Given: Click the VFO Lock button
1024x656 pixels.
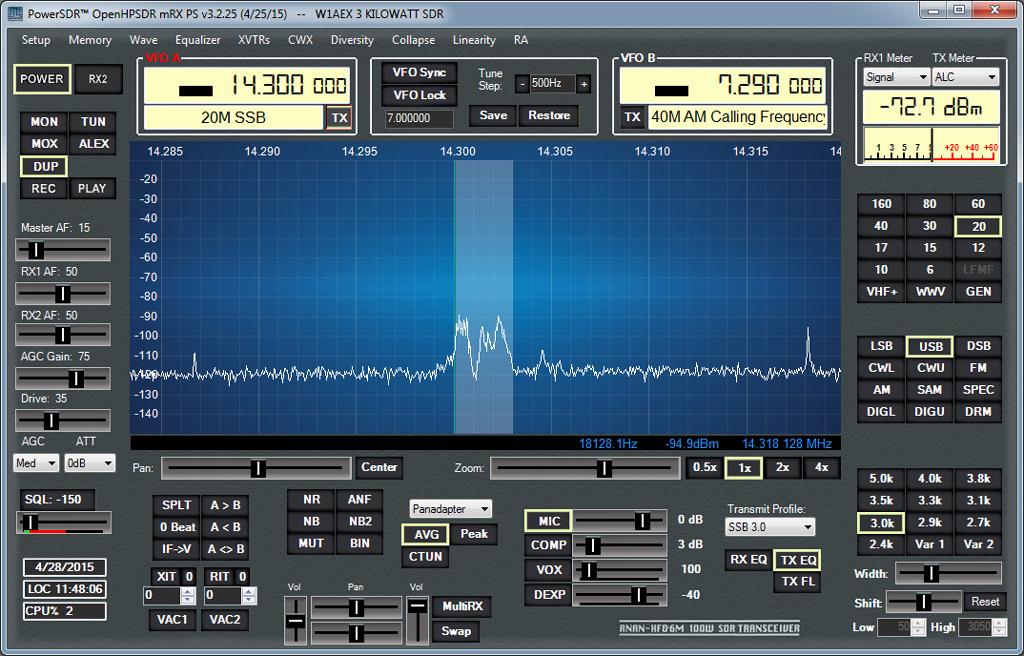Looking at the screenshot, I should pyautogui.click(x=419, y=95).
